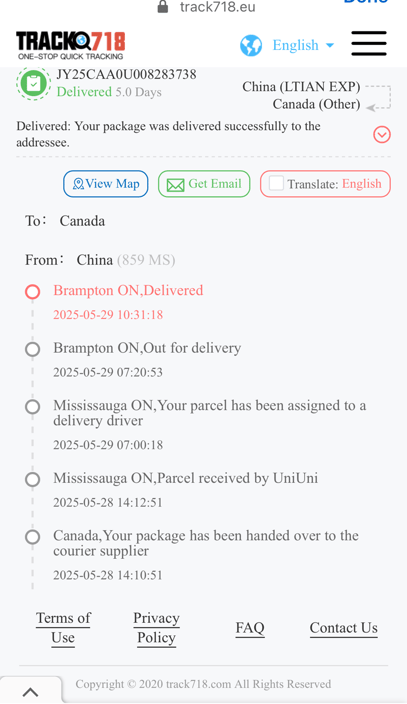
Task: Click the scroll-to-top chevron tab
Action: pyautogui.click(x=31, y=691)
